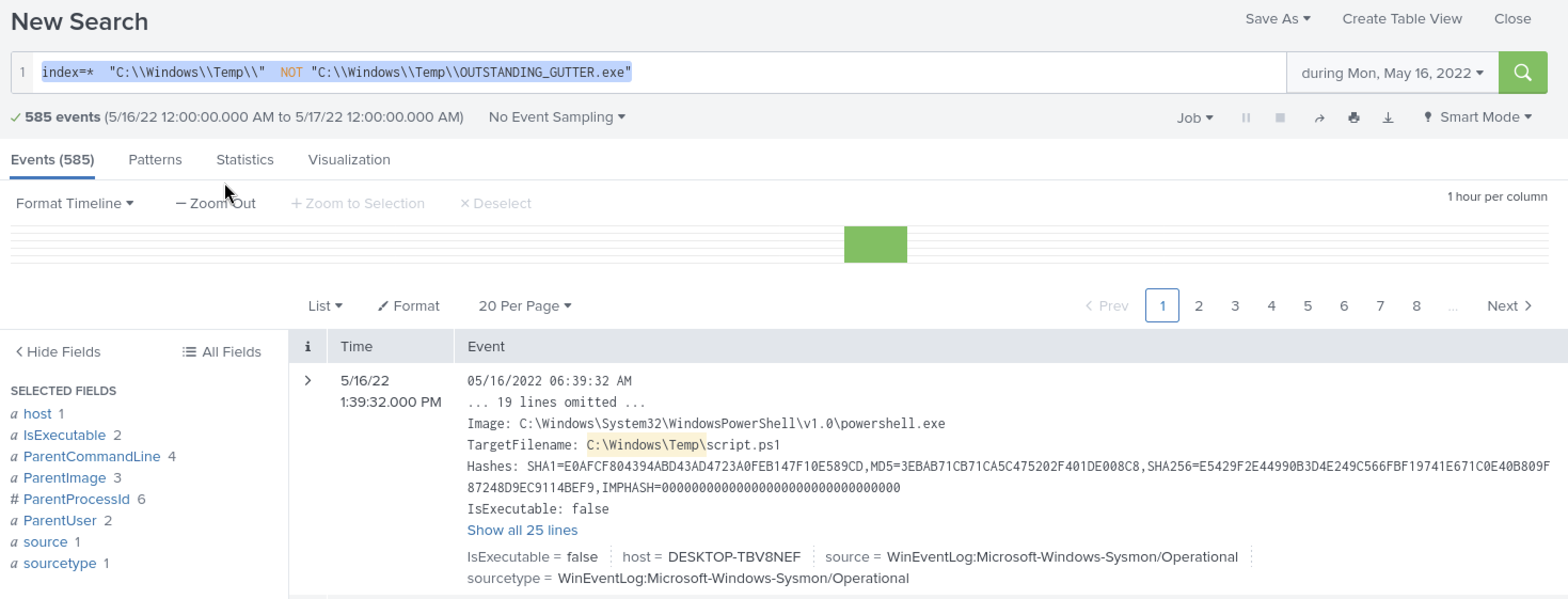Open the ParentCommandLine field
The width and height of the screenshot is (1568, 599).
[92, 456]
